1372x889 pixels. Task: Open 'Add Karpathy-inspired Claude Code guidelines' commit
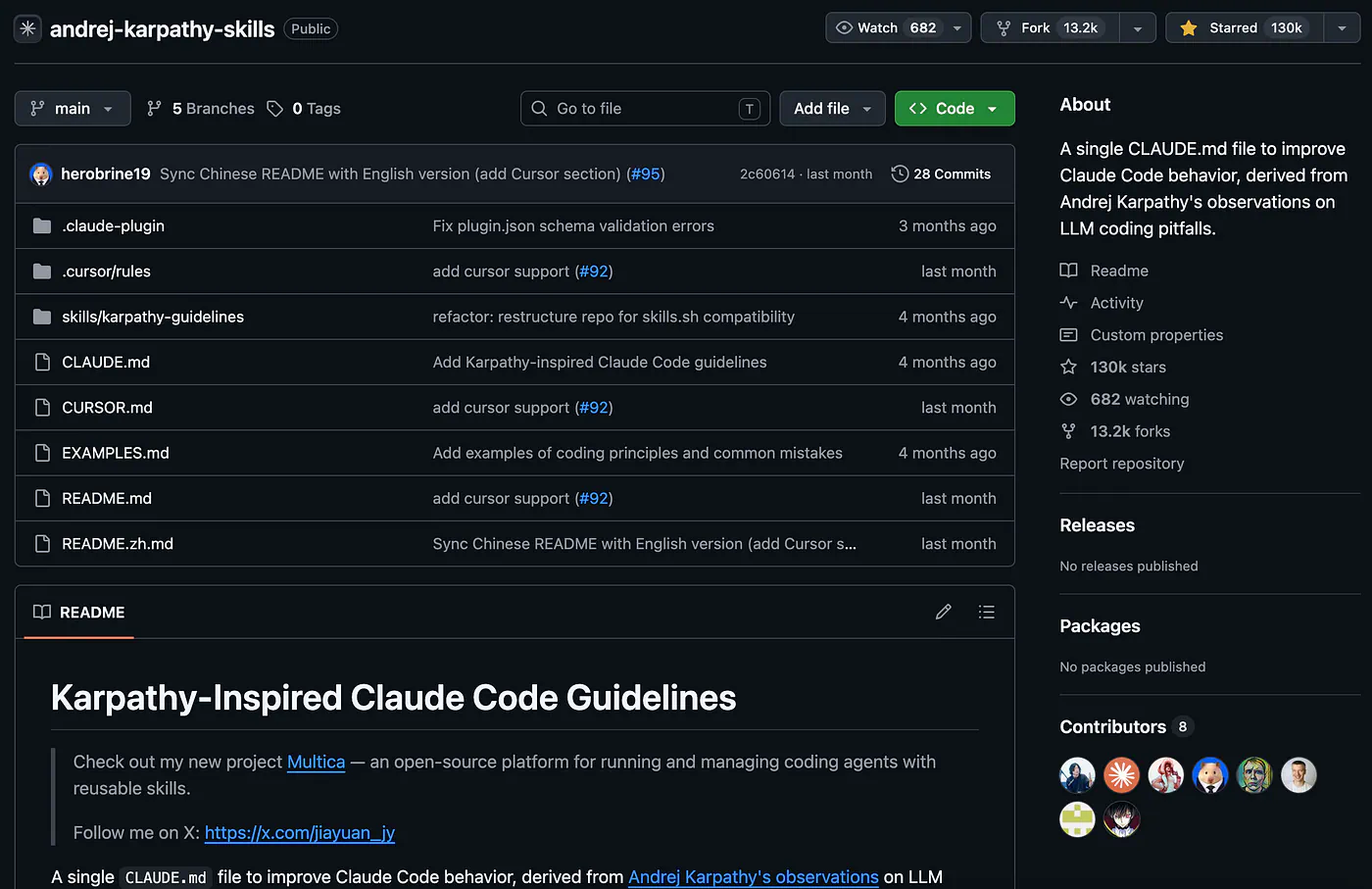[600, 363]
